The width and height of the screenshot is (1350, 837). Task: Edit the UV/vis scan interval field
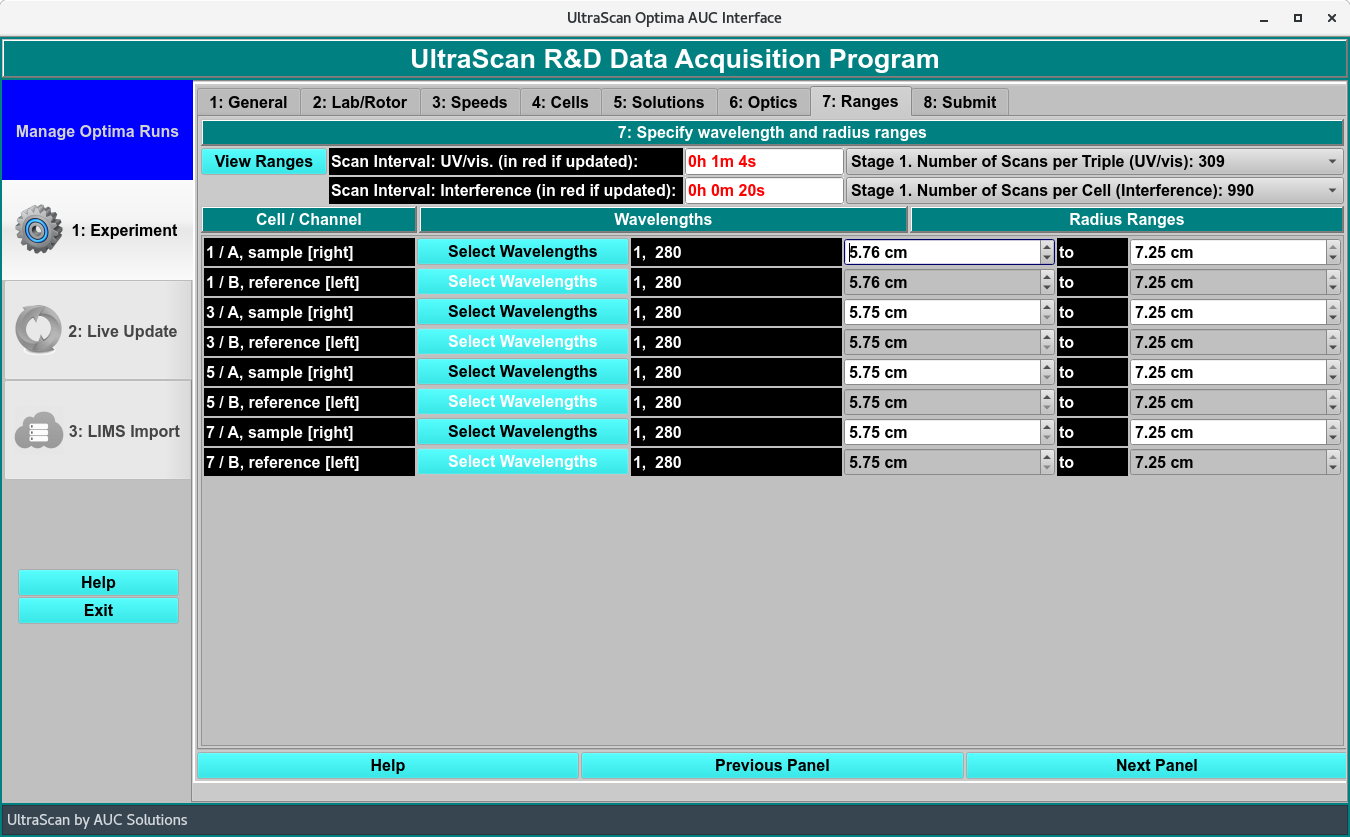click(763, 161)
